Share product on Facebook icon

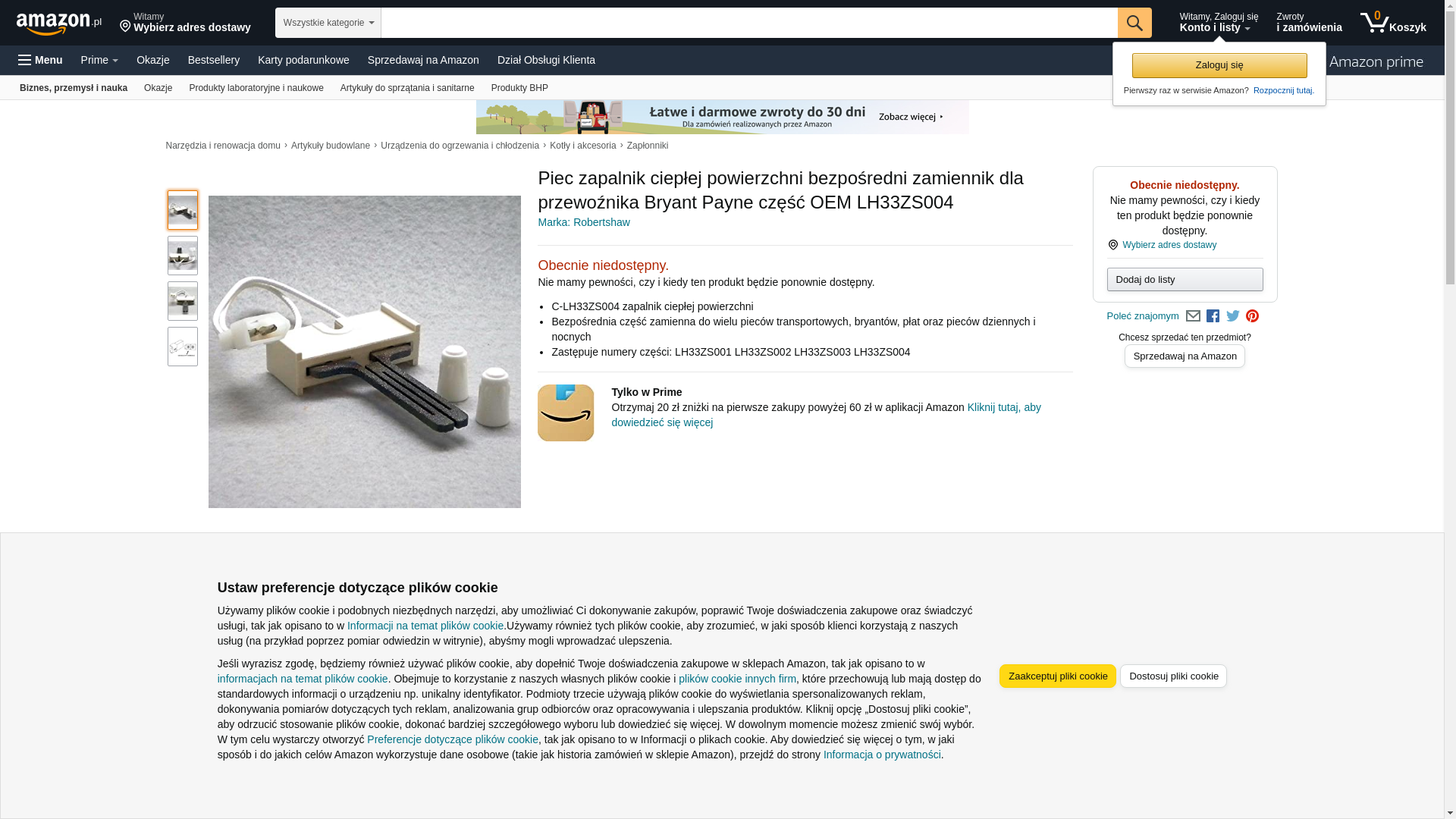[1213, 316]
